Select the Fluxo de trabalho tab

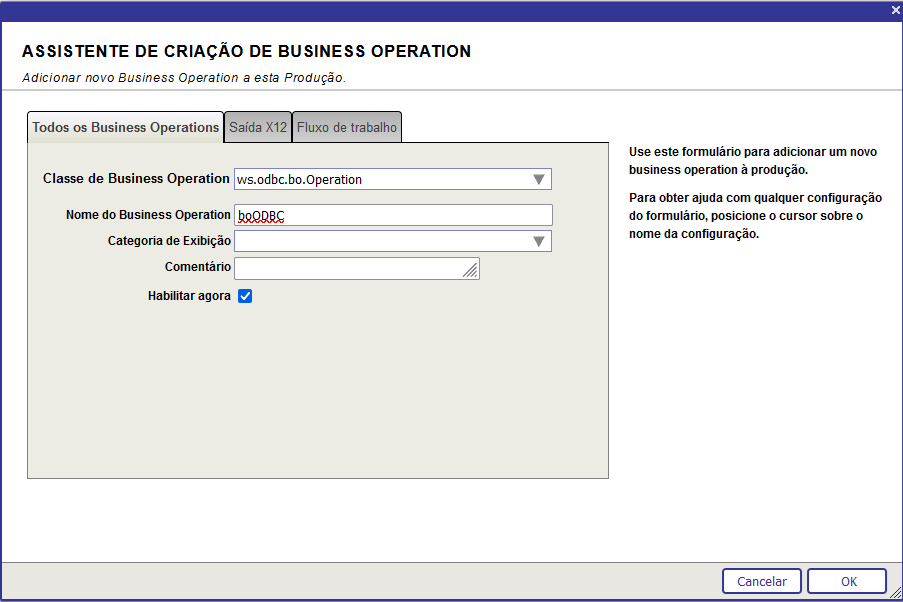tap(347, 128)
